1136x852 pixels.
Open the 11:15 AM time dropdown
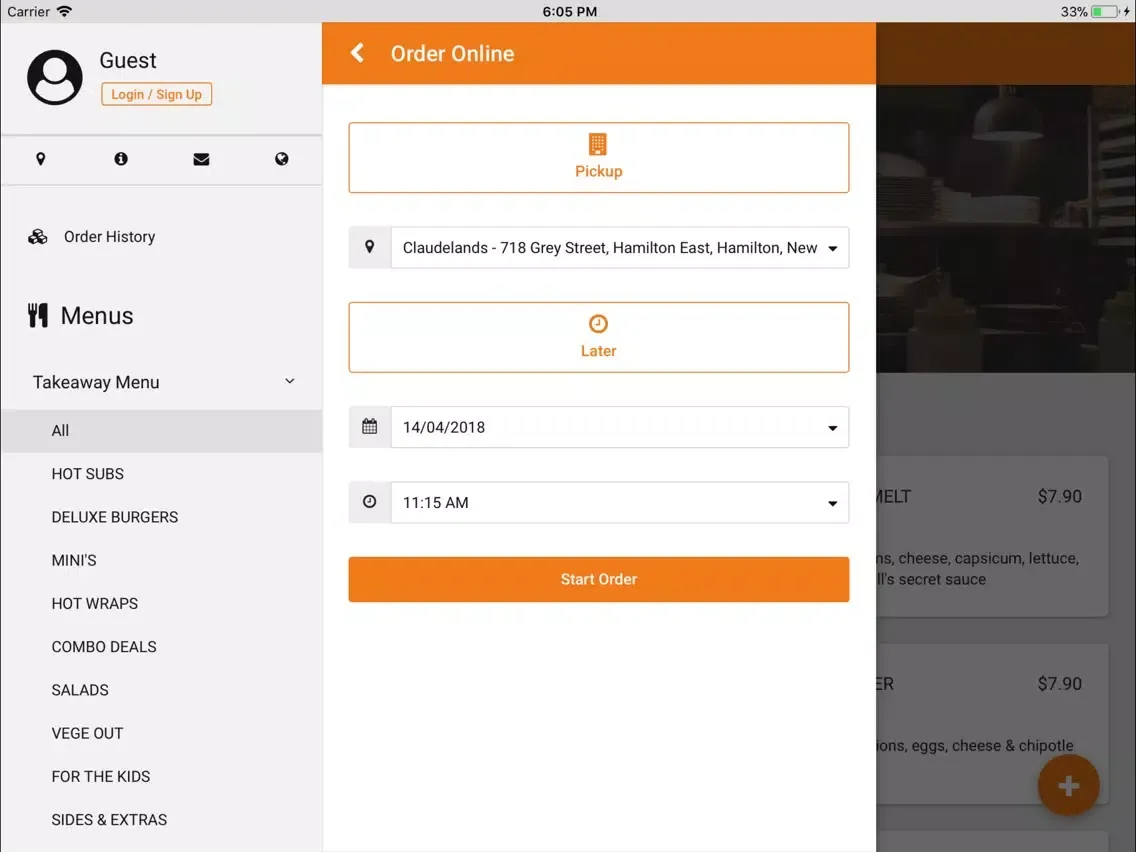[619, 503]
